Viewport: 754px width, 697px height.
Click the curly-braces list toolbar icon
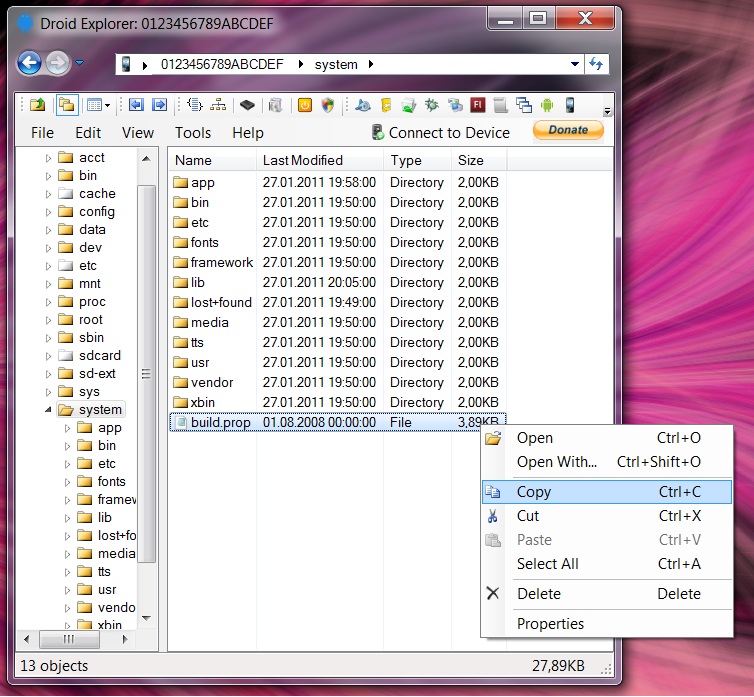click(195, 104)
